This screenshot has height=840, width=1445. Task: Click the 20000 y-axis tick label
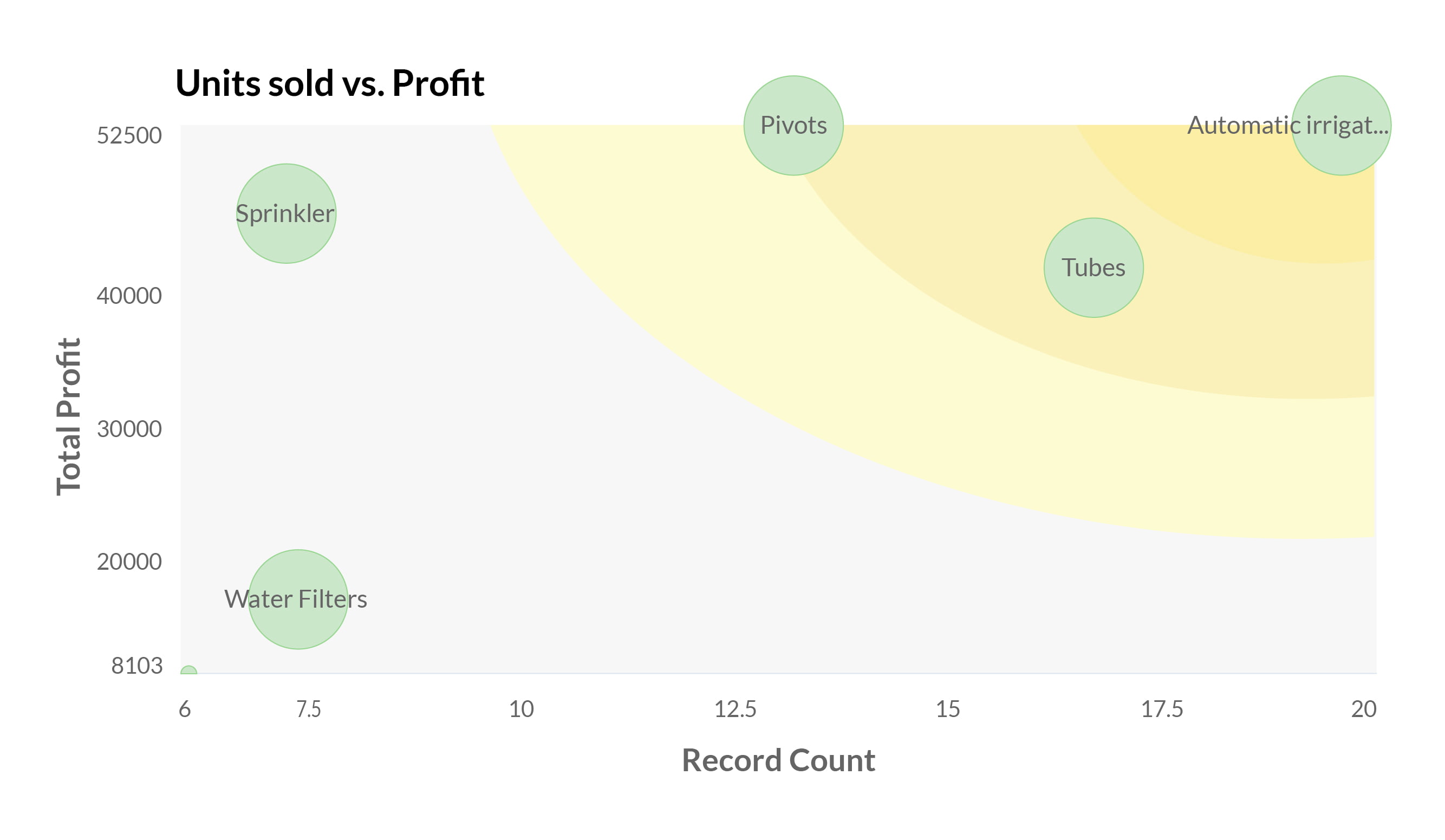pyautogui.click(x=129, y=562)
